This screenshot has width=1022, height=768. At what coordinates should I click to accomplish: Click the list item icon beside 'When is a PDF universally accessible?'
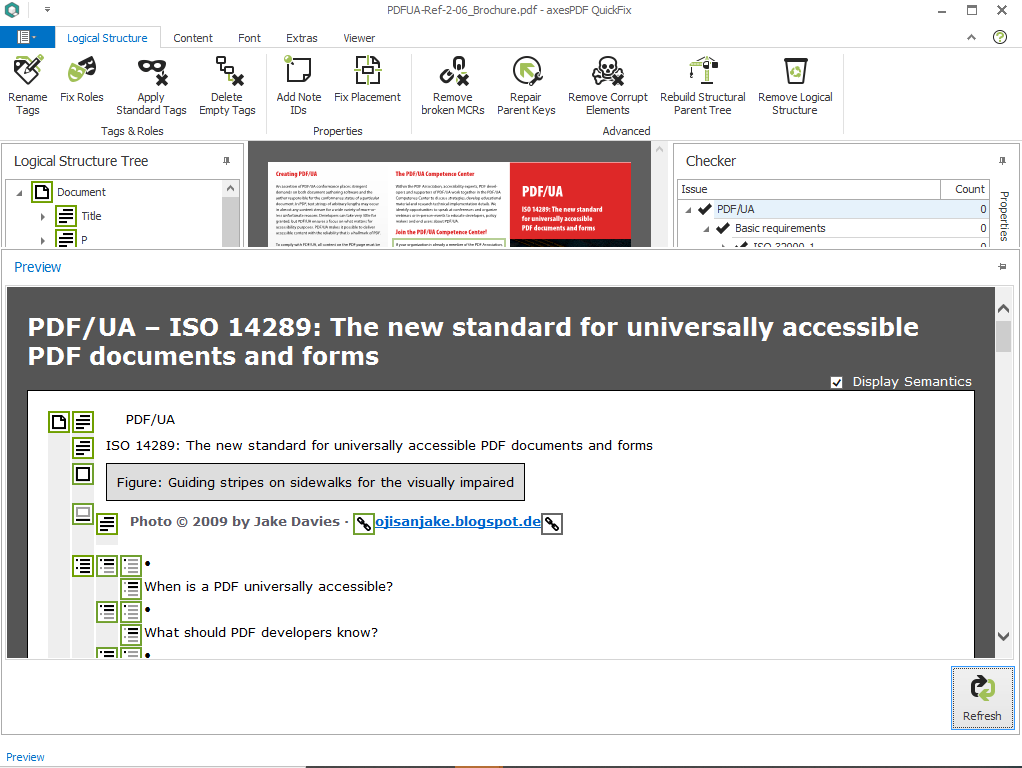click(x=131, y=589)
